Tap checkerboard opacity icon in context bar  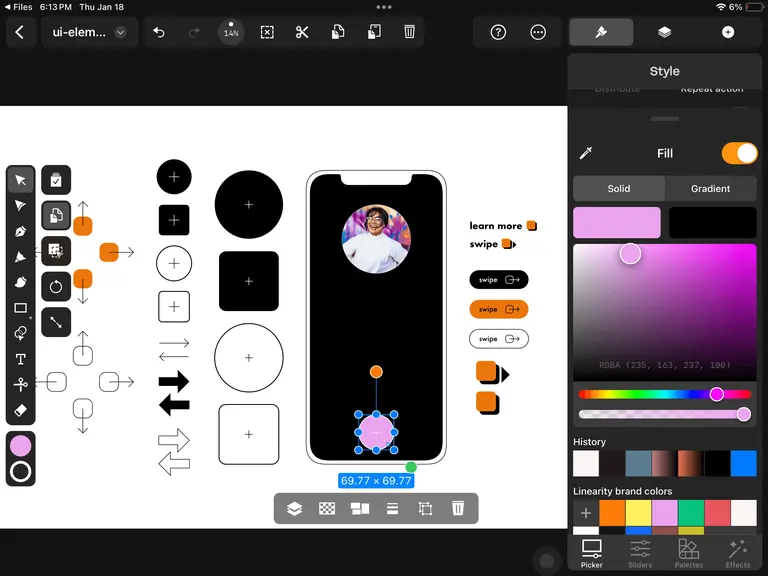click(x=327, y=509)
